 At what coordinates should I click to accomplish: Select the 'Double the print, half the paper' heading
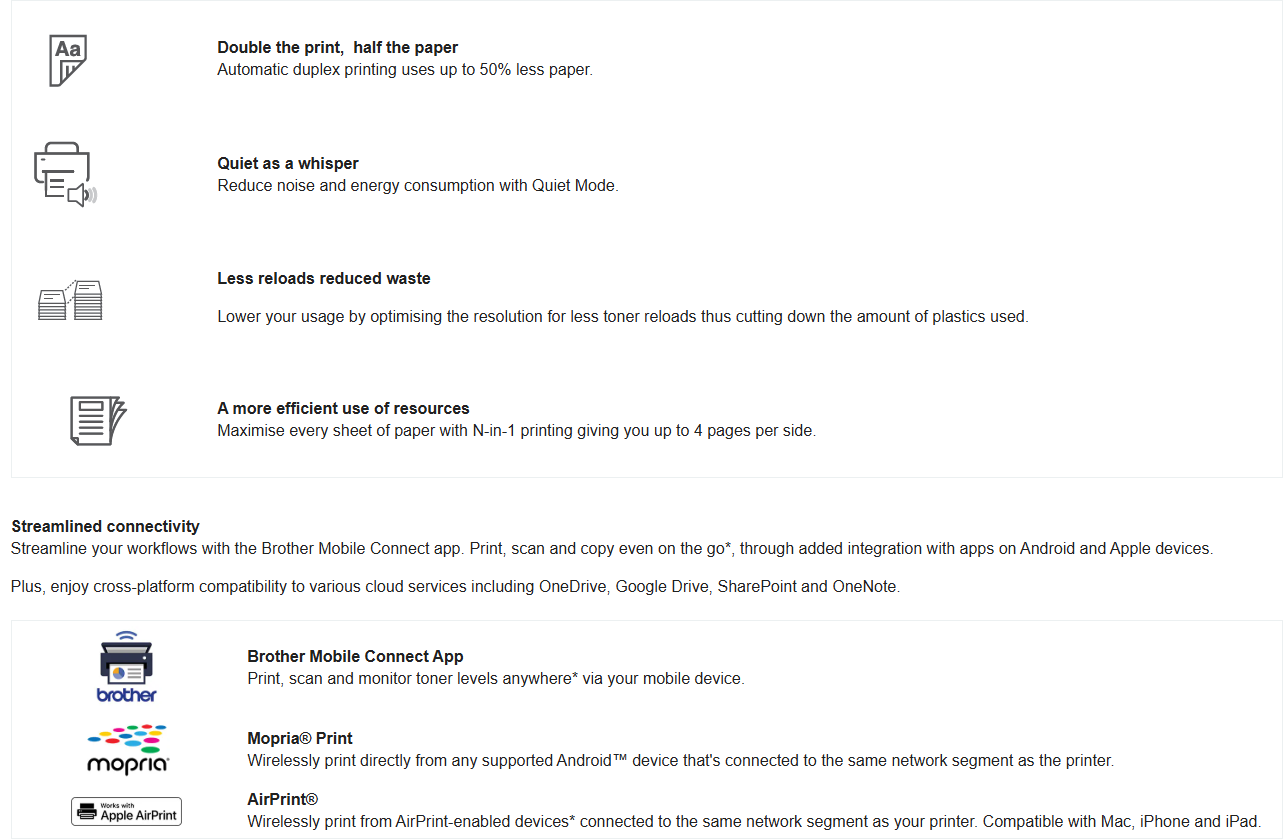pos(338,47)
